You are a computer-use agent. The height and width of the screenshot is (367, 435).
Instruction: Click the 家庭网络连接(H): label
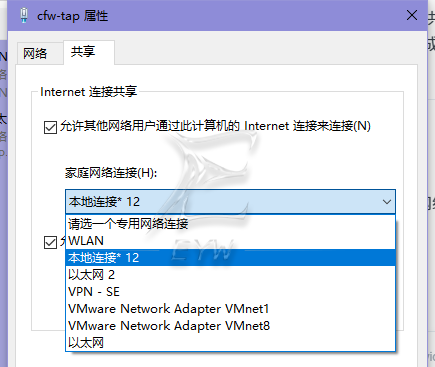tap(111, 173)
